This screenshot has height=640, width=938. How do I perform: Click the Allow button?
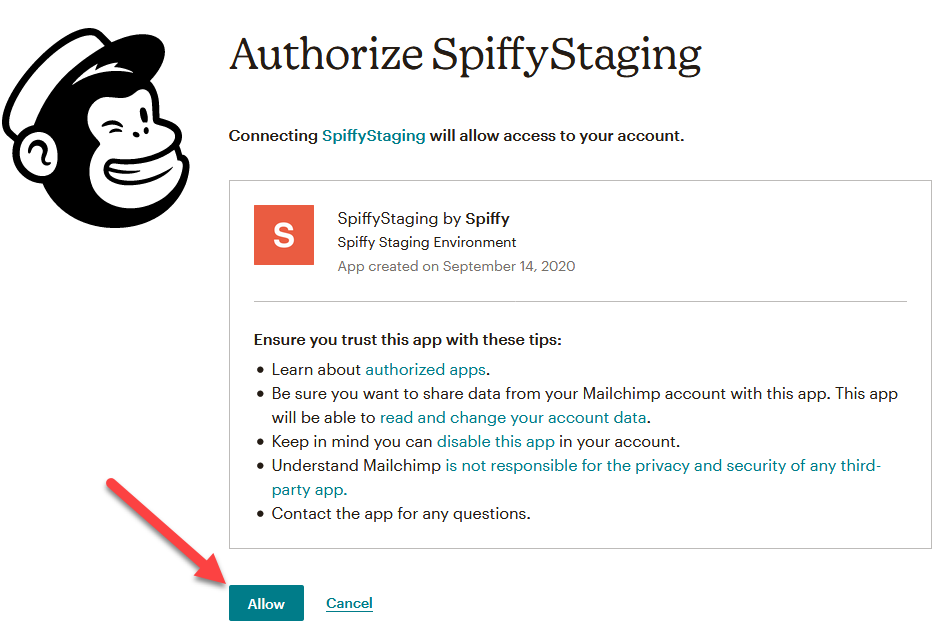(x=266, y=603)
